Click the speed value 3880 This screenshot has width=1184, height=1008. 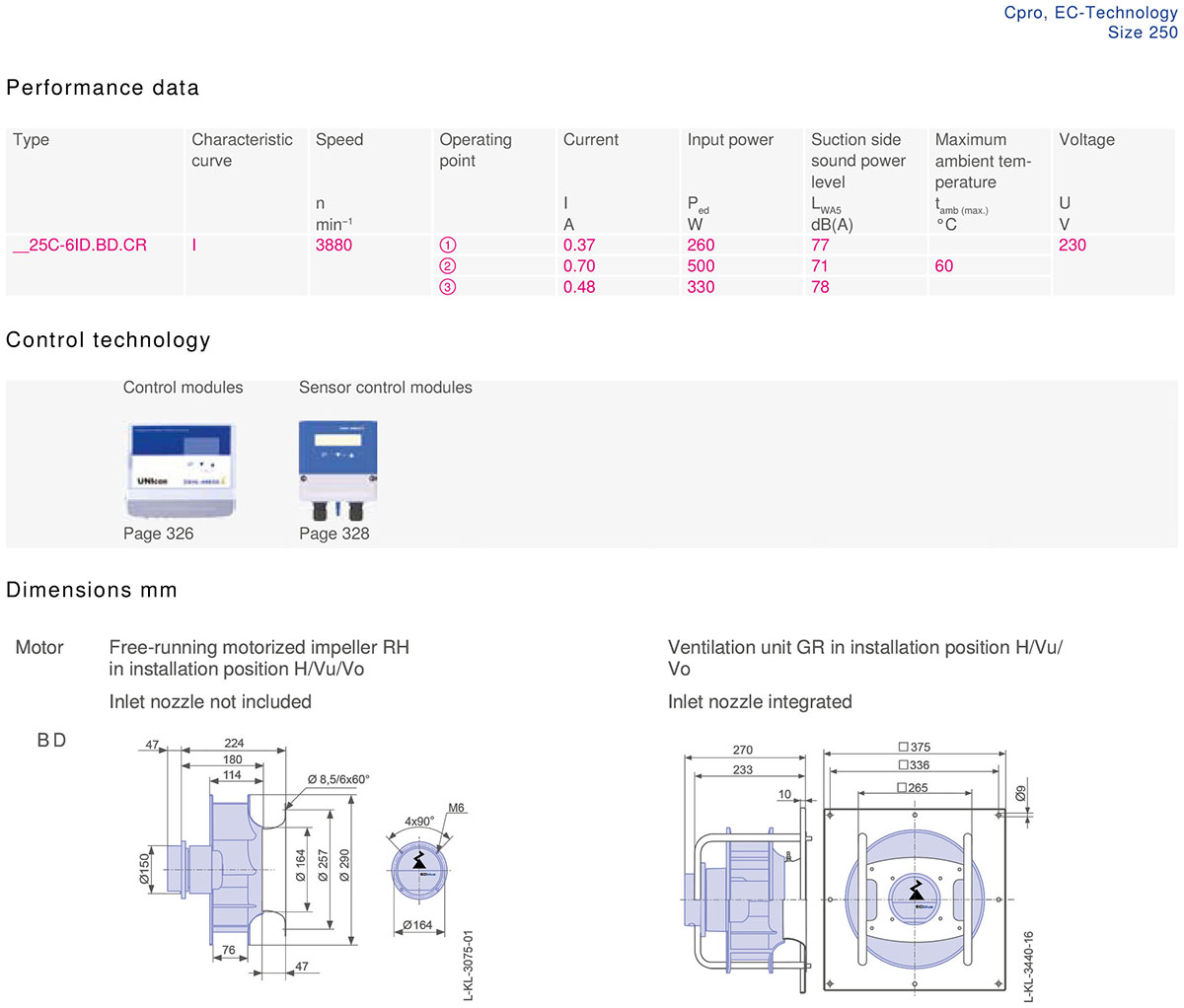coord(333,245)
